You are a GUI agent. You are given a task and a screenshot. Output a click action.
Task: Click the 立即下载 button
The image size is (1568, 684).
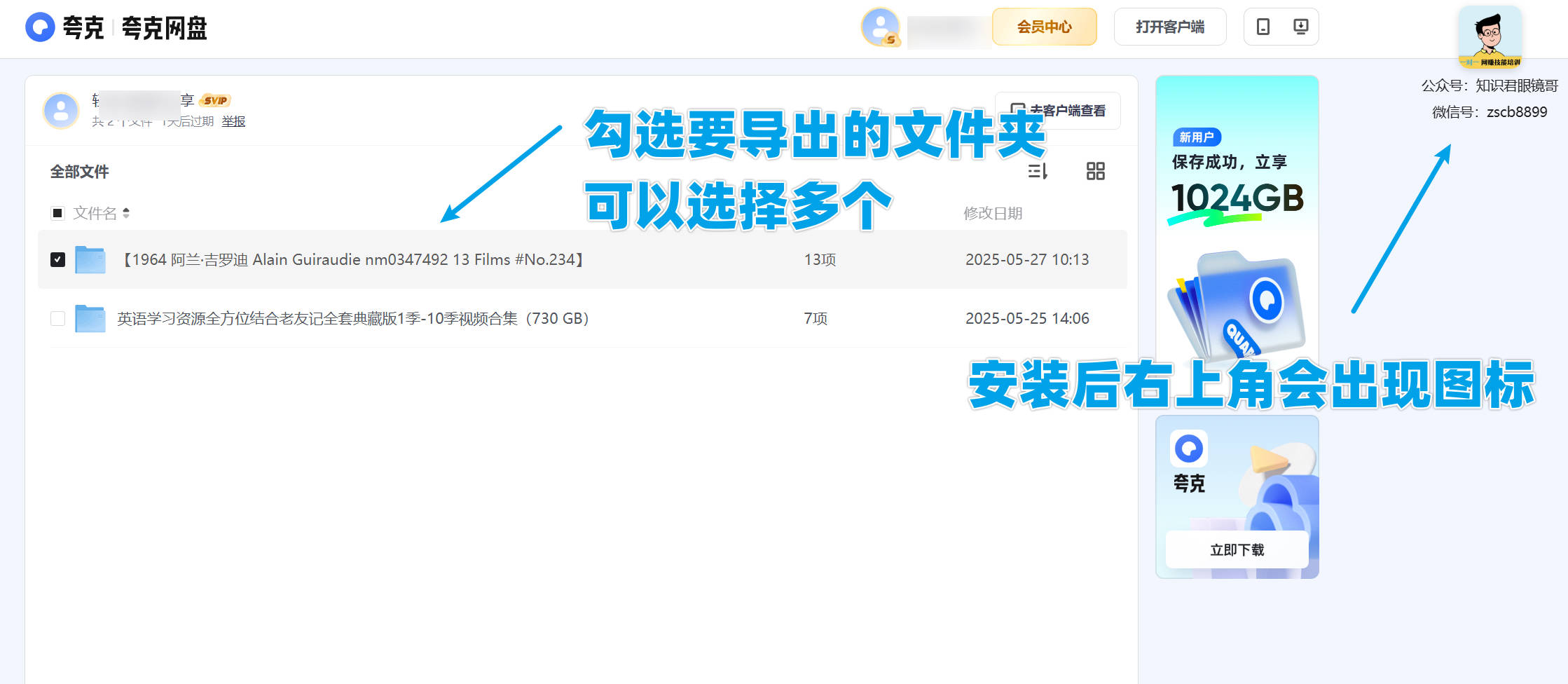tap(1237, 549)
